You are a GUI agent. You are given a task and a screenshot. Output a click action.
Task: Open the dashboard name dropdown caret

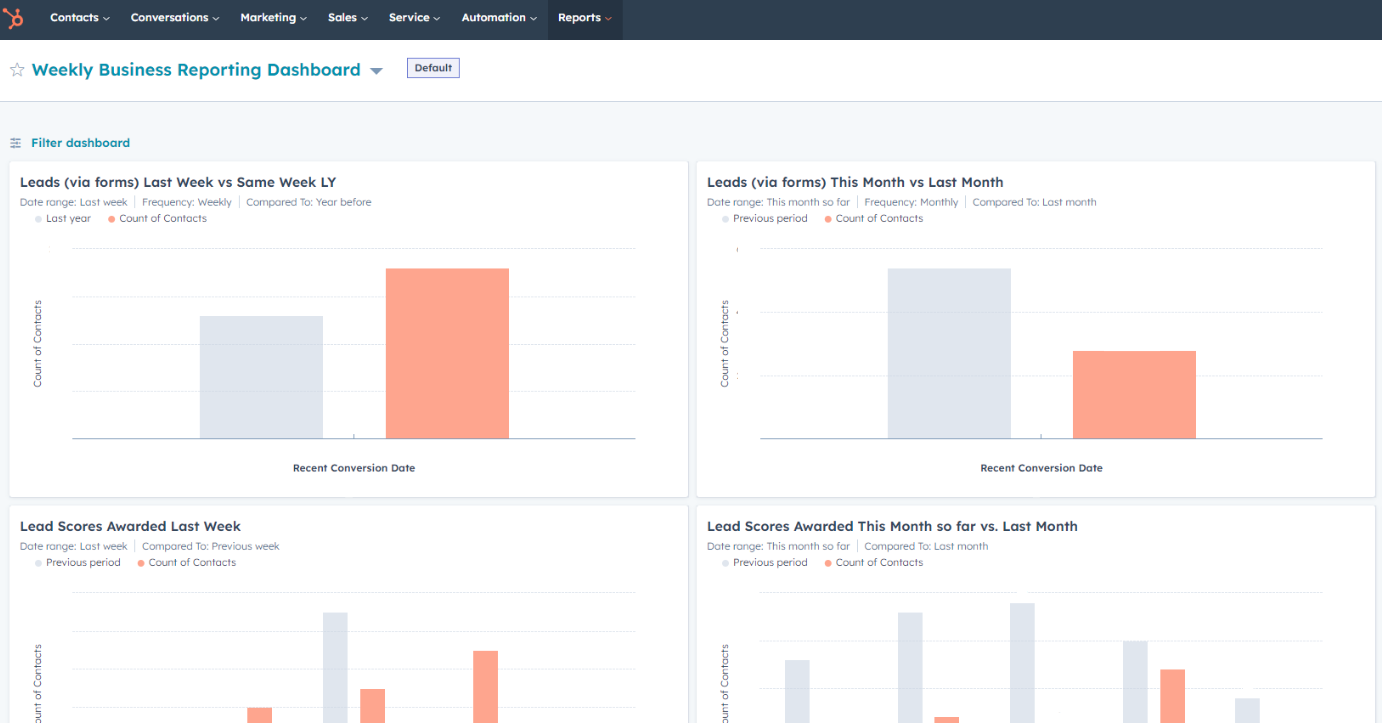(x=376, y=71)
